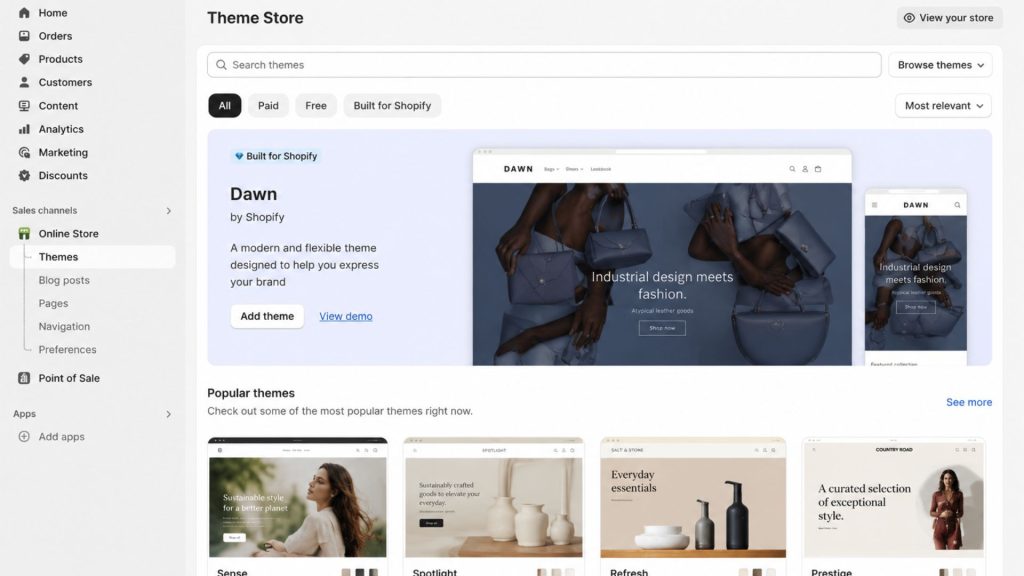
Task: Open Blog posts in the sidebar
Action: click(64, 280)
